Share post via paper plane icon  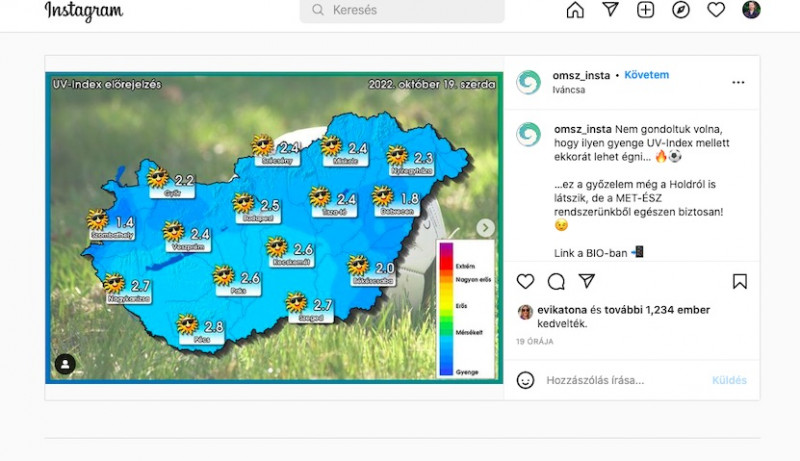587,281
